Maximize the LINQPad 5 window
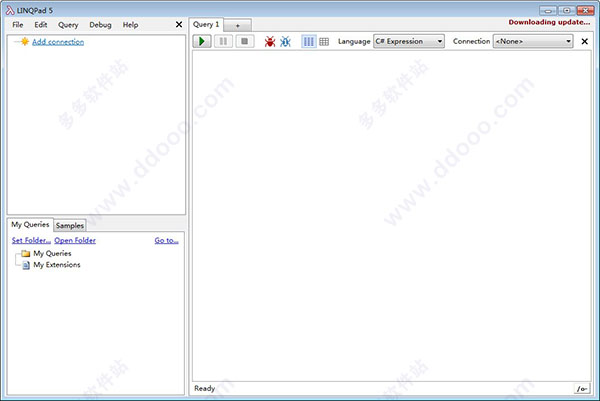Screen dimensions: 600x401 coord(566,10)
